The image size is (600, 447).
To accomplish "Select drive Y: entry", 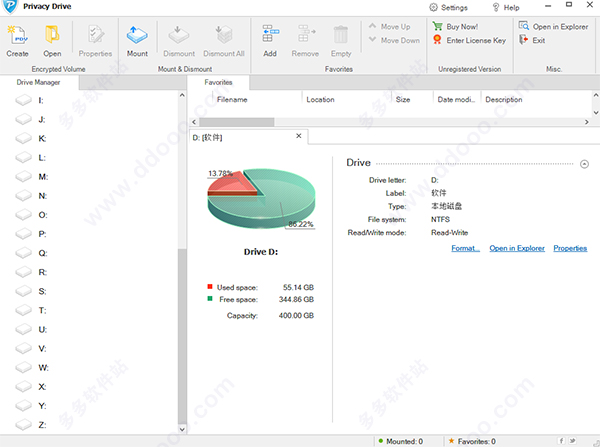I will coord(31,406).
